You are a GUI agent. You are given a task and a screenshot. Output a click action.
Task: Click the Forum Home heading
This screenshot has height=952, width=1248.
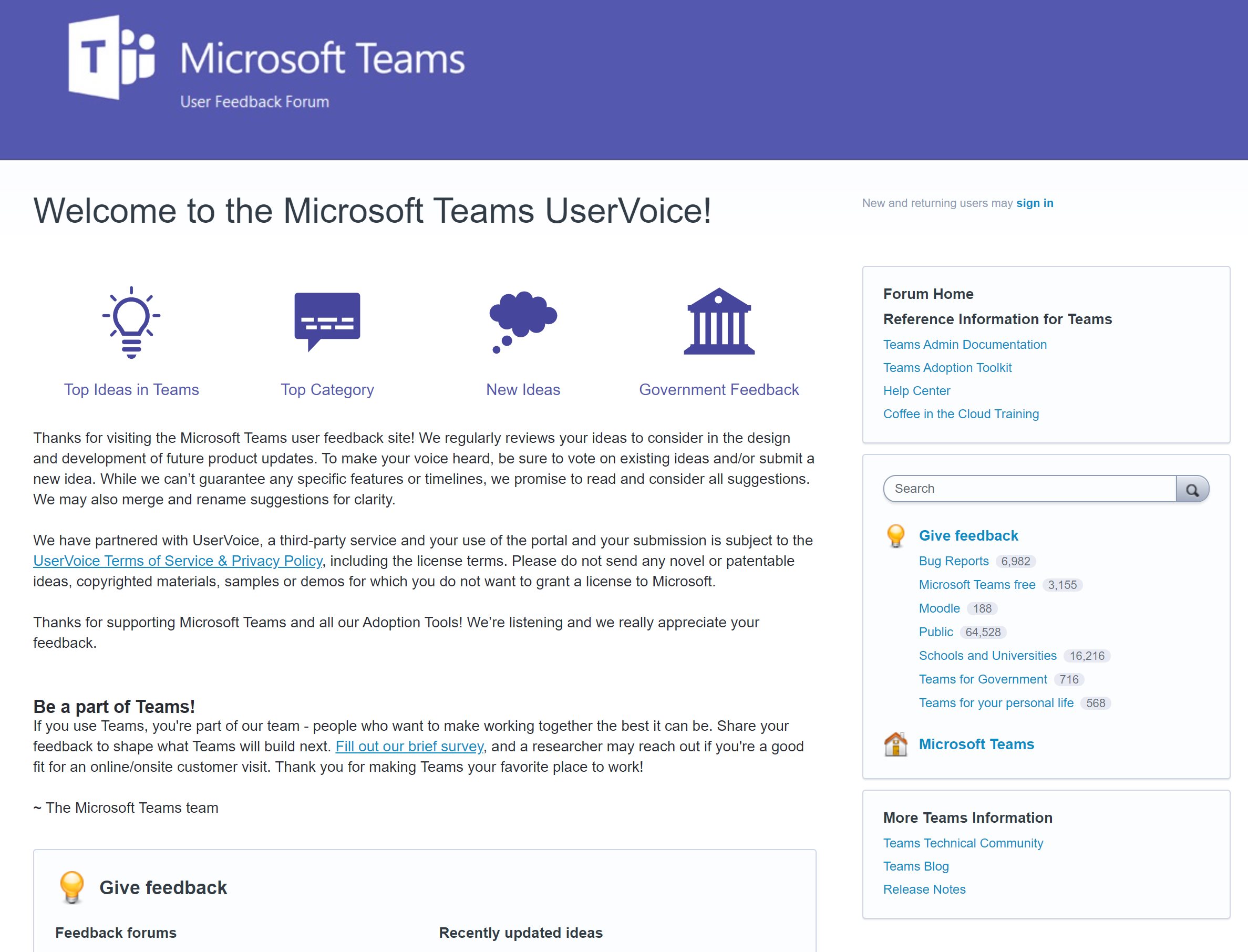click(x=929, y=294)
